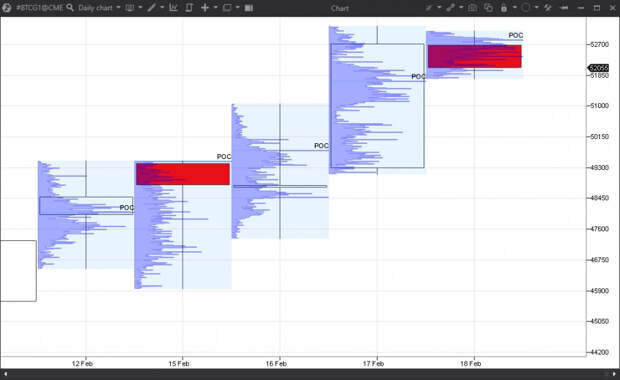Click the vertical bars columns icon
Screen dimensions: 620x380
pyautogui.click(x=249, y=8)
